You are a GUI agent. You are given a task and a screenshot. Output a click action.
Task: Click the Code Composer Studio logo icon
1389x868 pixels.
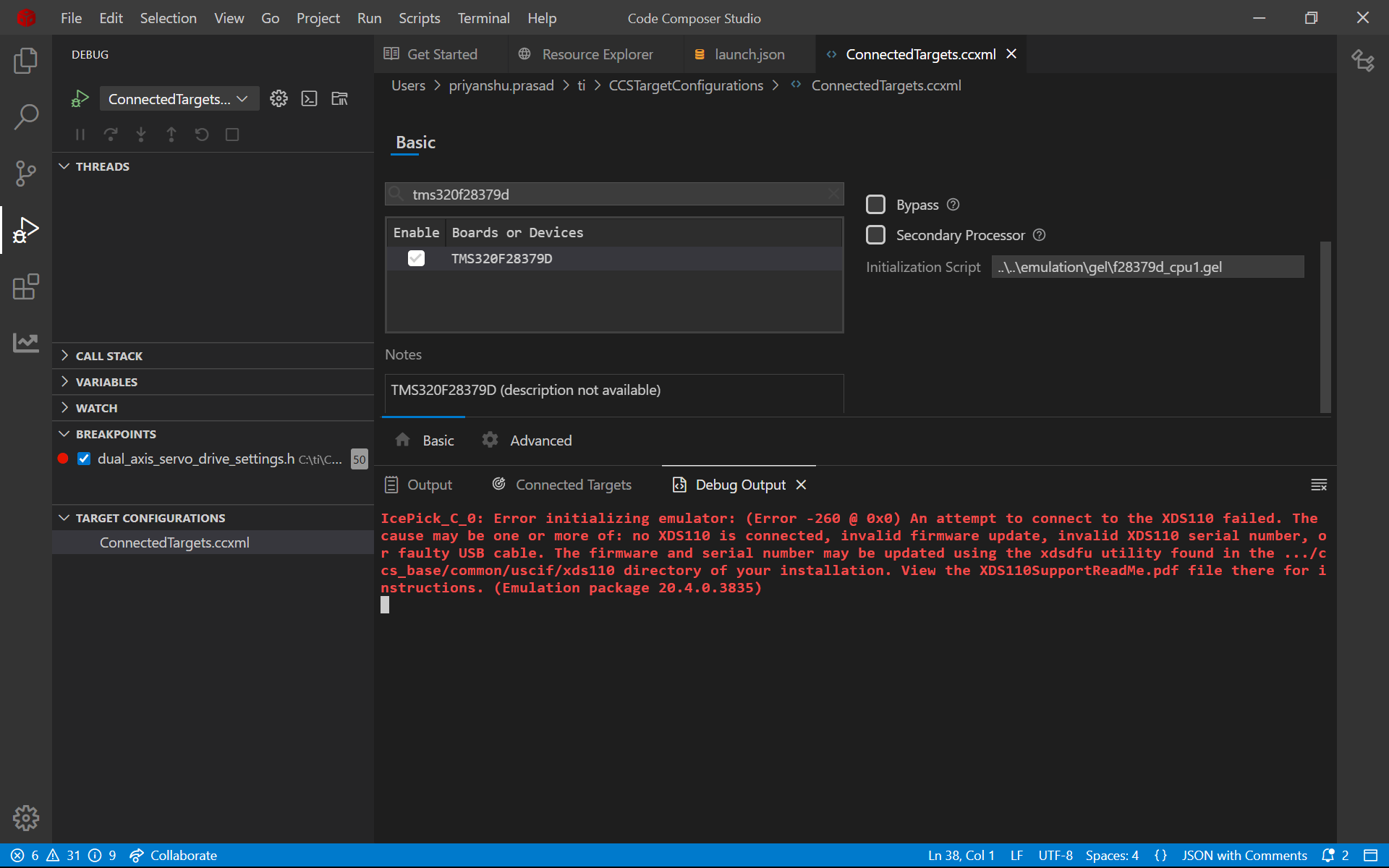(26, 17)
